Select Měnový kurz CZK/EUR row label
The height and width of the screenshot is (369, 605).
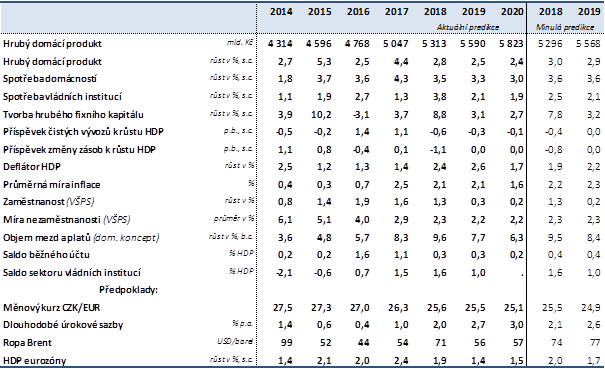[x=51, y=308]
